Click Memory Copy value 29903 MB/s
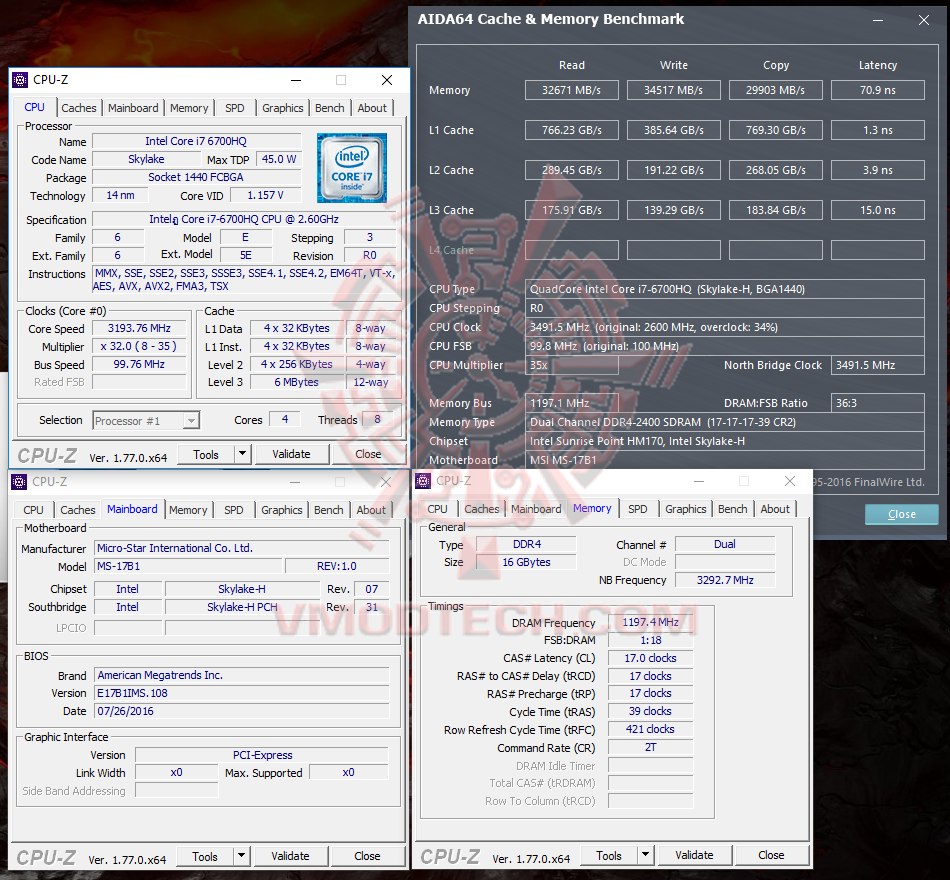The image size is (950, 880). click(776, 90)
